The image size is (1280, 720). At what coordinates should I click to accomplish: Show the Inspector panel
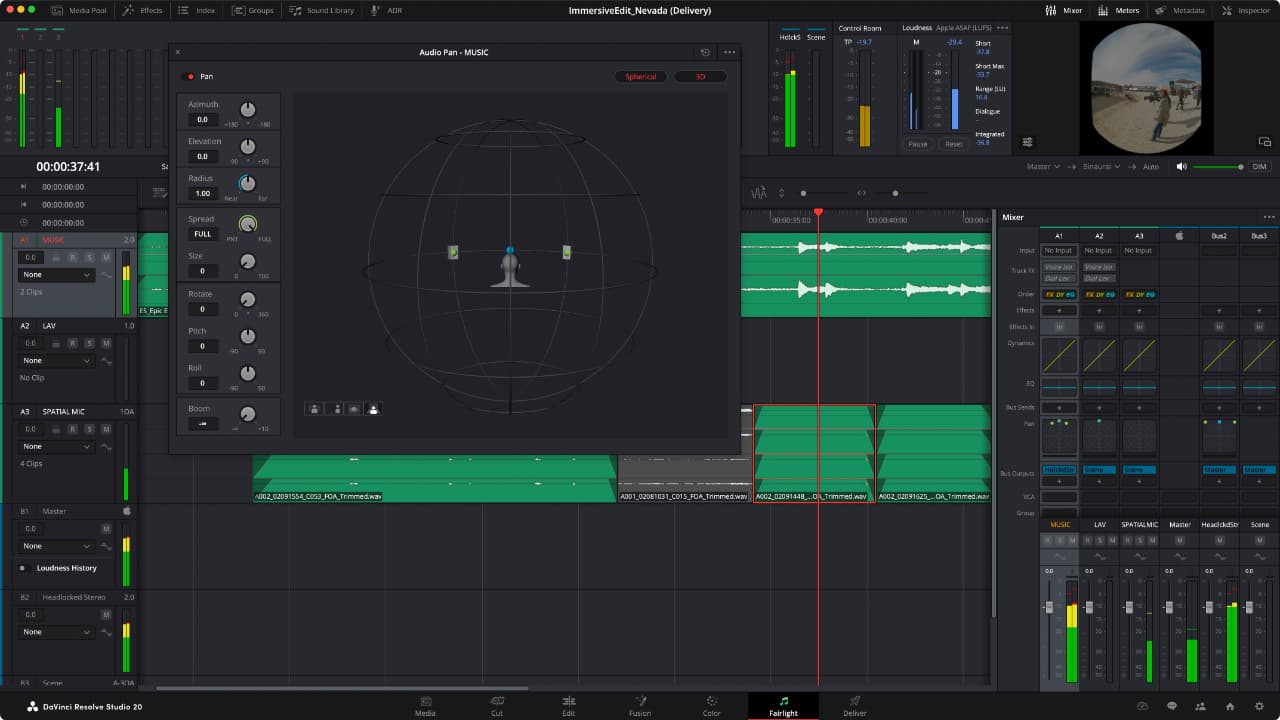1246,11
